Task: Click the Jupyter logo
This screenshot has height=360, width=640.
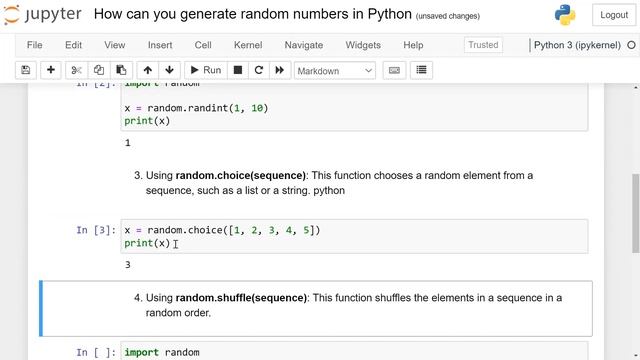Action: tap(42, 14)
